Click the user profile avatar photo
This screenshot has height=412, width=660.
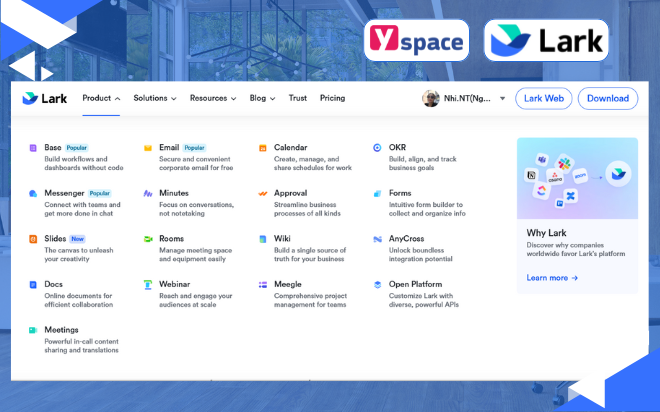point(431,98)
